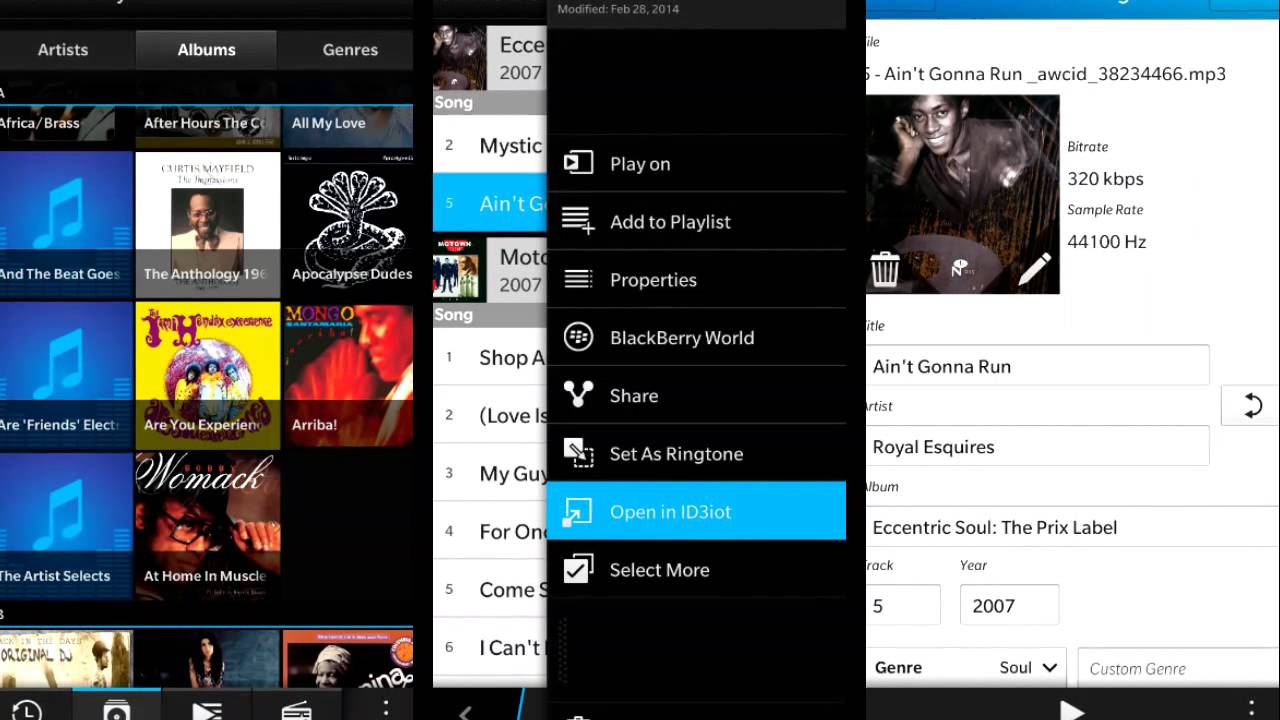Viewport: 1280px width, 720px height.
Task: Open the Original DJ album cover
Action: click(x=66, y=658)
